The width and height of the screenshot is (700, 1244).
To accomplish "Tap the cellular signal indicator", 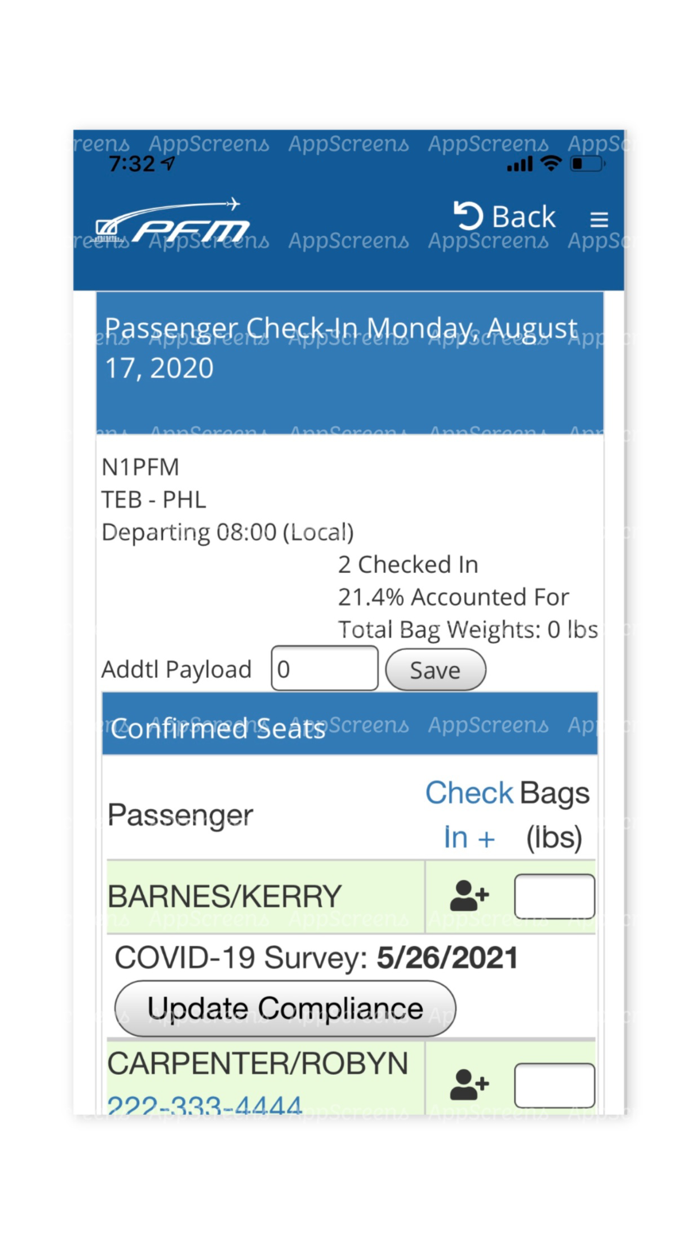I will click(x=518, y=165).
